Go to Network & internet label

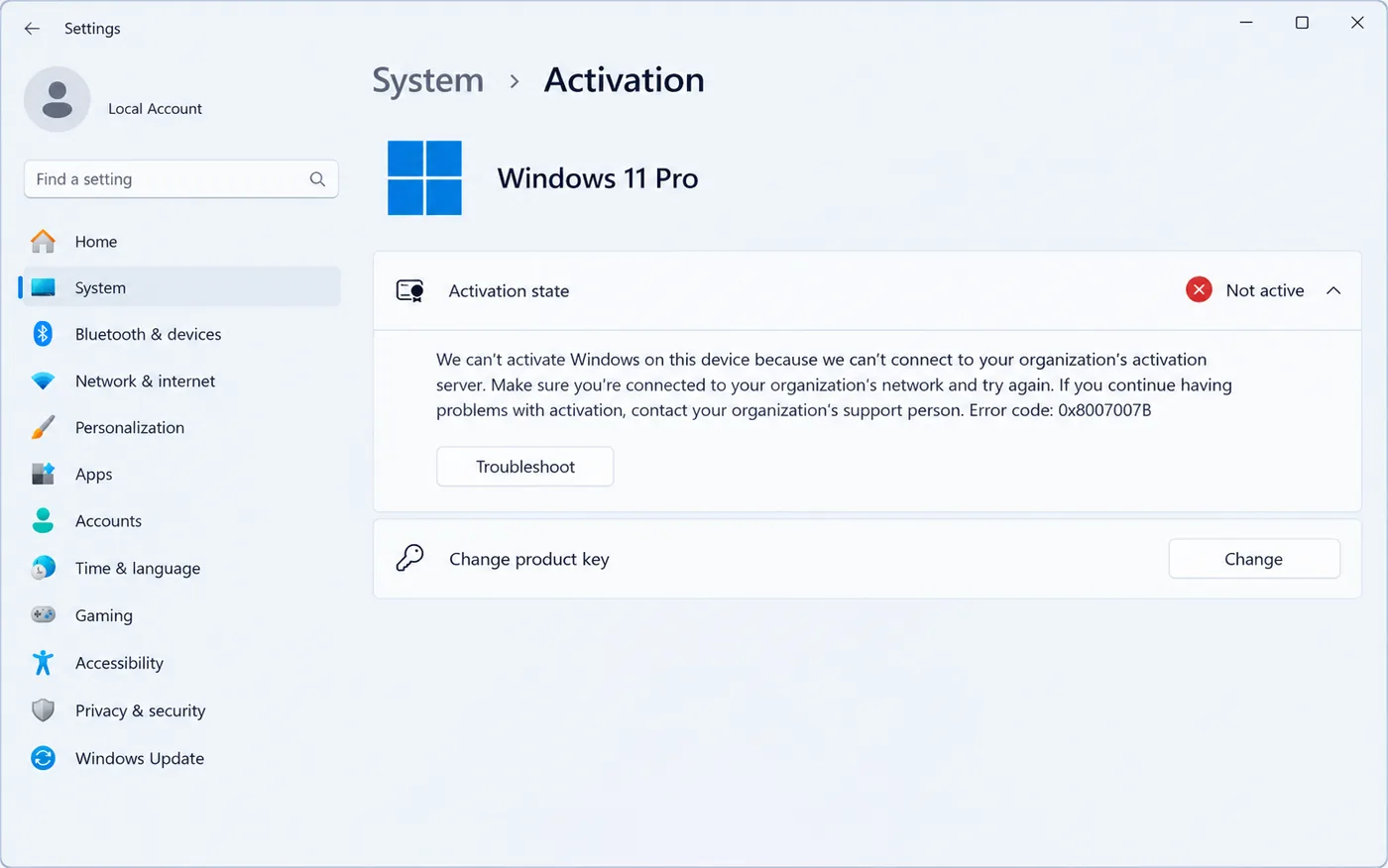(146, 380)
